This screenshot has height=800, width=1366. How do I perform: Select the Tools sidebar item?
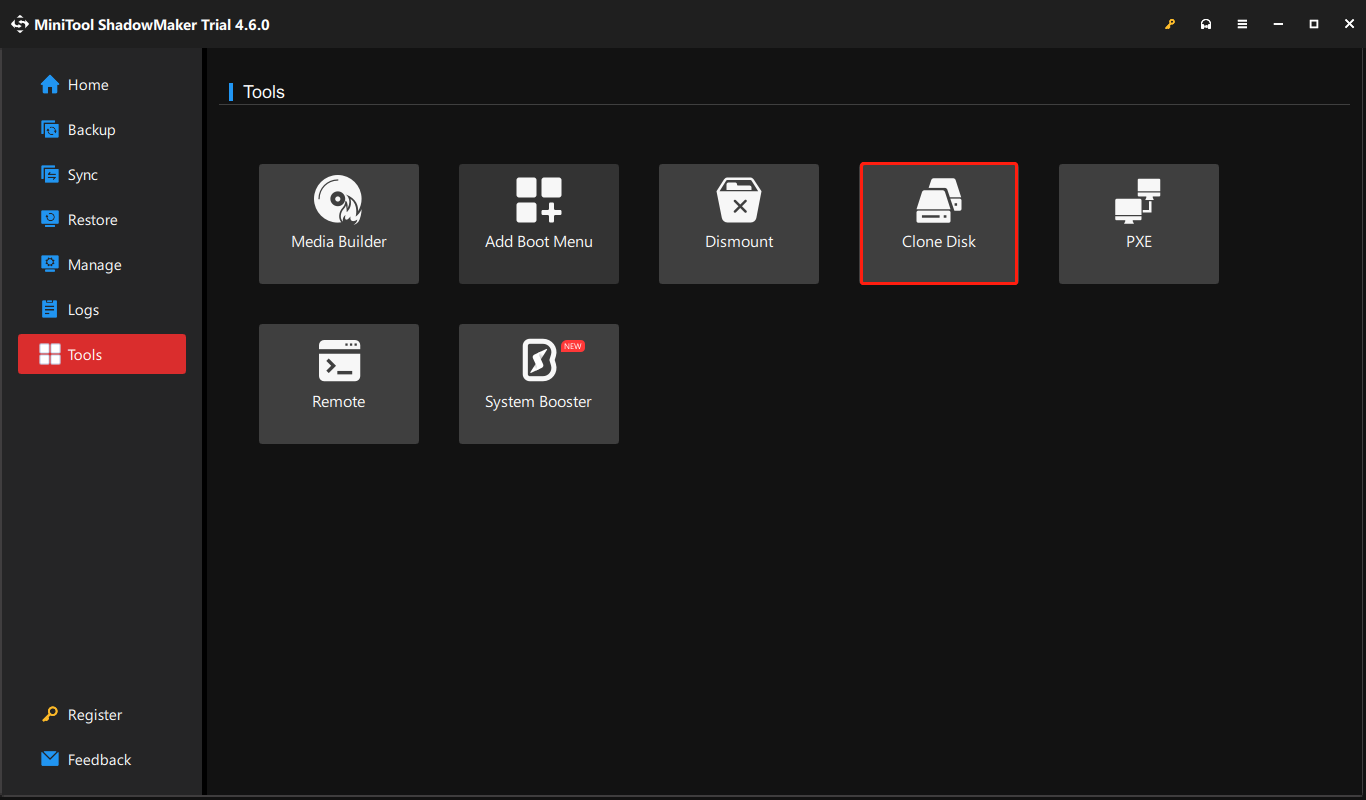[x=102, y=354]
